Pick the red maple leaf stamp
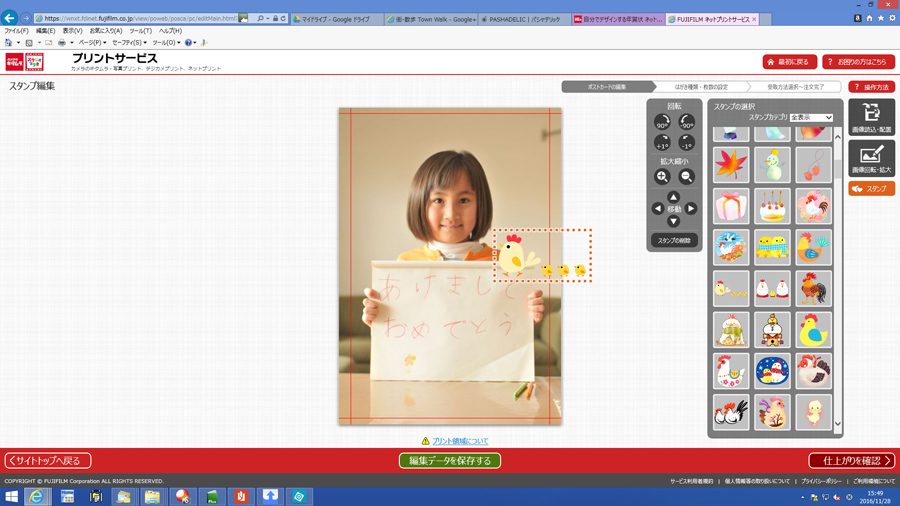The image size is (900, 506). coord(731,165)
